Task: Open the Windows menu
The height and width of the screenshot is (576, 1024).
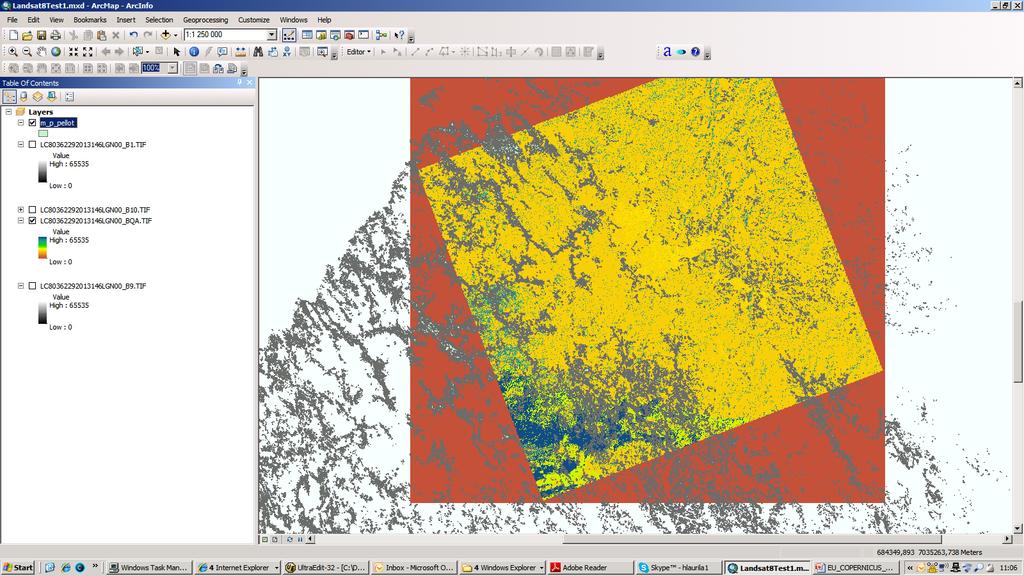Action: pos(293,20)
